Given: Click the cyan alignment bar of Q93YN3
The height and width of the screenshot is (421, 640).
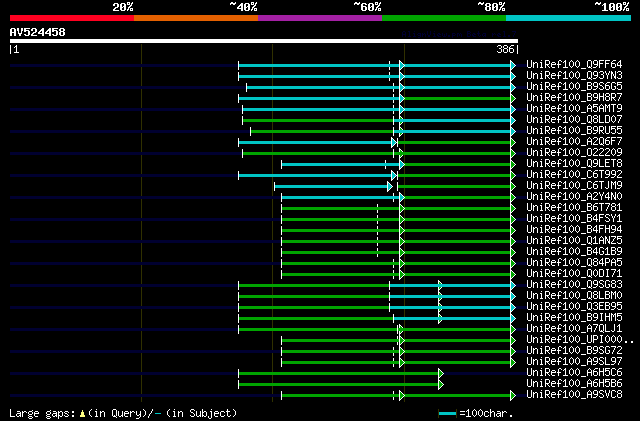Looking at the screenshot, I should coord(375,76).
